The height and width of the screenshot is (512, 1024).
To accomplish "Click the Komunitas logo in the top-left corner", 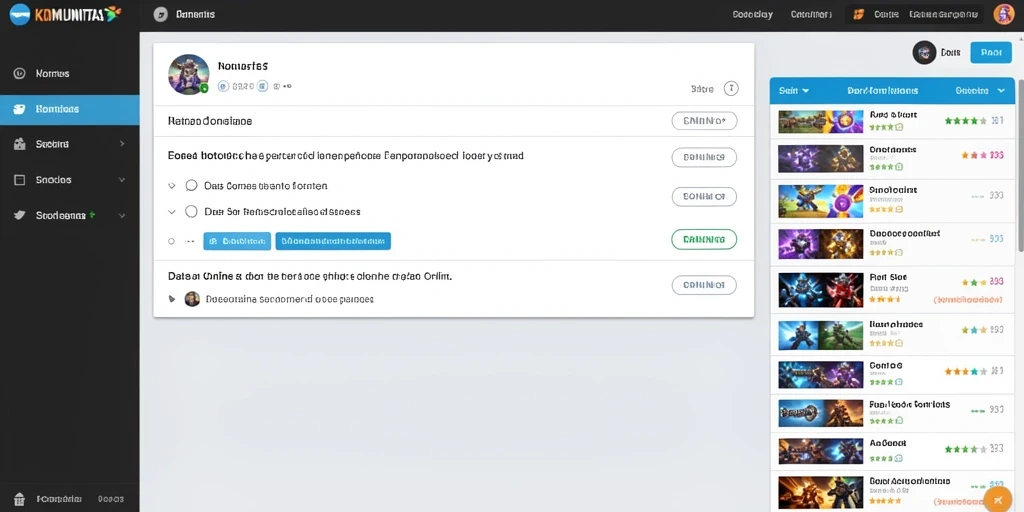I will (x=66, y=14).
